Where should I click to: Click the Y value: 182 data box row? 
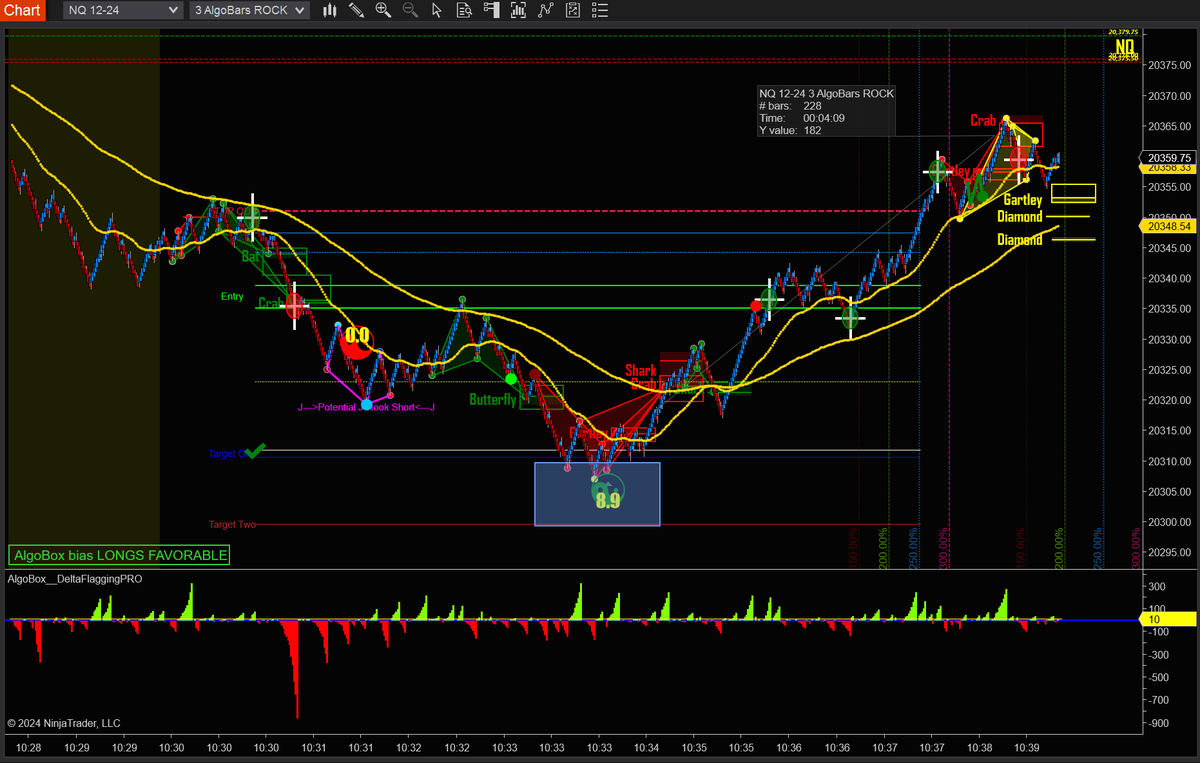[x=790, y=130]
